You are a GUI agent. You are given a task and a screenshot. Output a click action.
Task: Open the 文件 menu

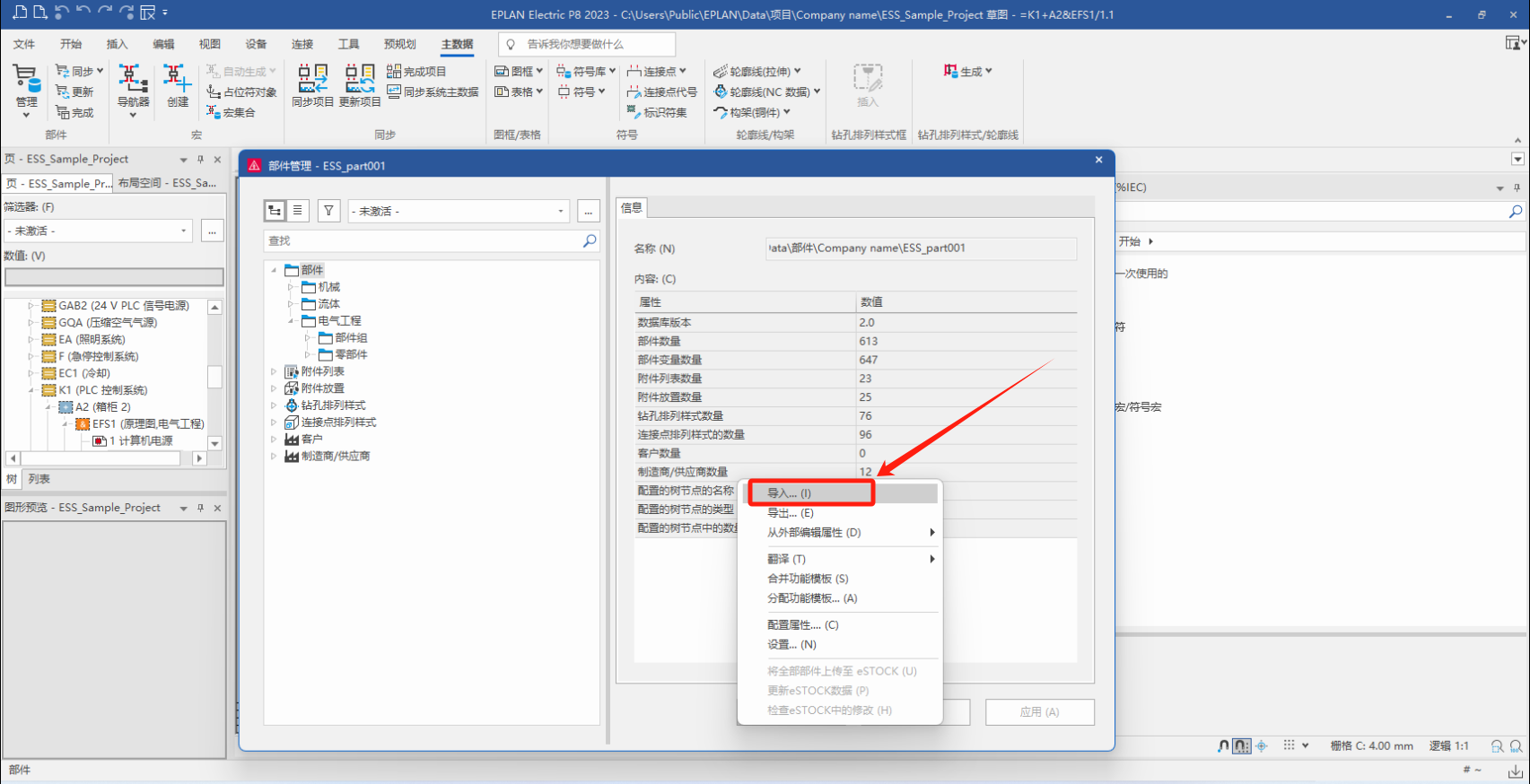pyautogui.click(x=24, y=44)
